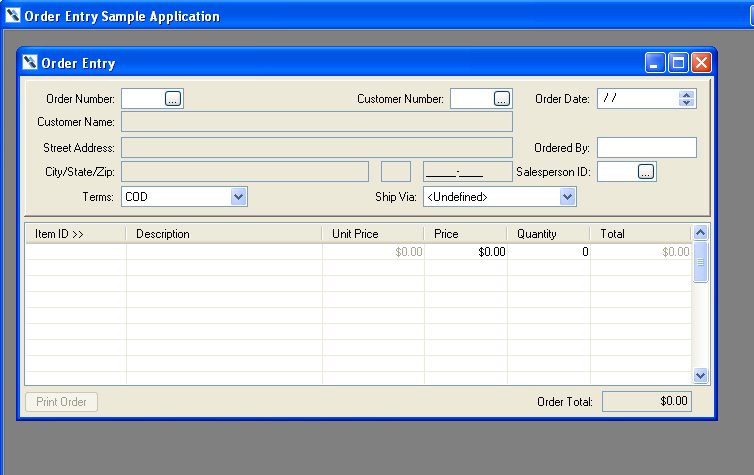
Task: Click the first row Quantity 0 cell
Action: click(549, 252)
